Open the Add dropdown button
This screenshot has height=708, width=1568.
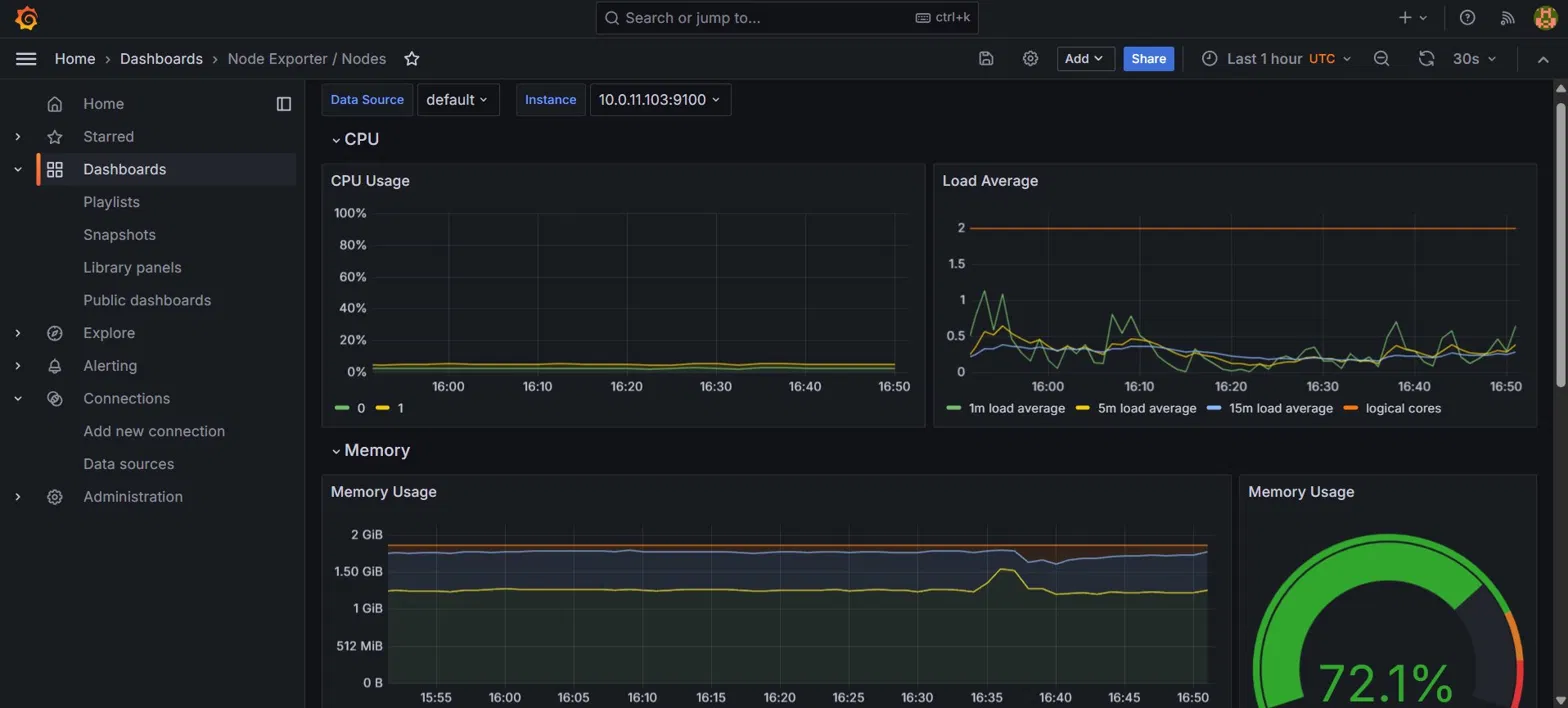click(x=1086, y=59)
